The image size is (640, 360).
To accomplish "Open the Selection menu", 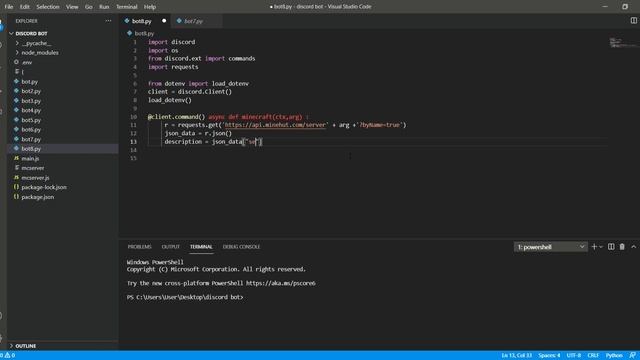I will pos(48,7).
